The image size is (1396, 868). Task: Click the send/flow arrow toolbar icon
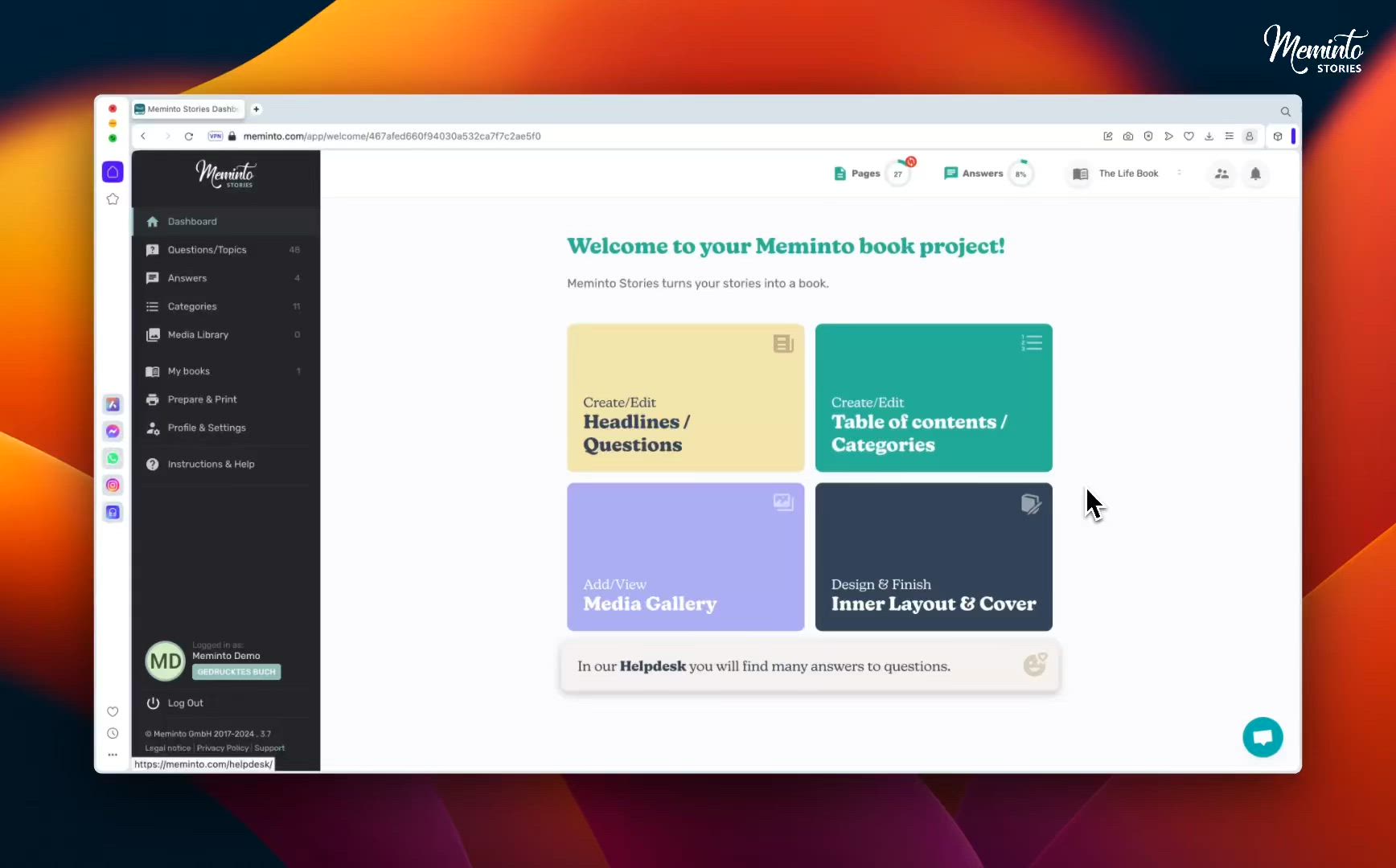[x=1168, y=136]
